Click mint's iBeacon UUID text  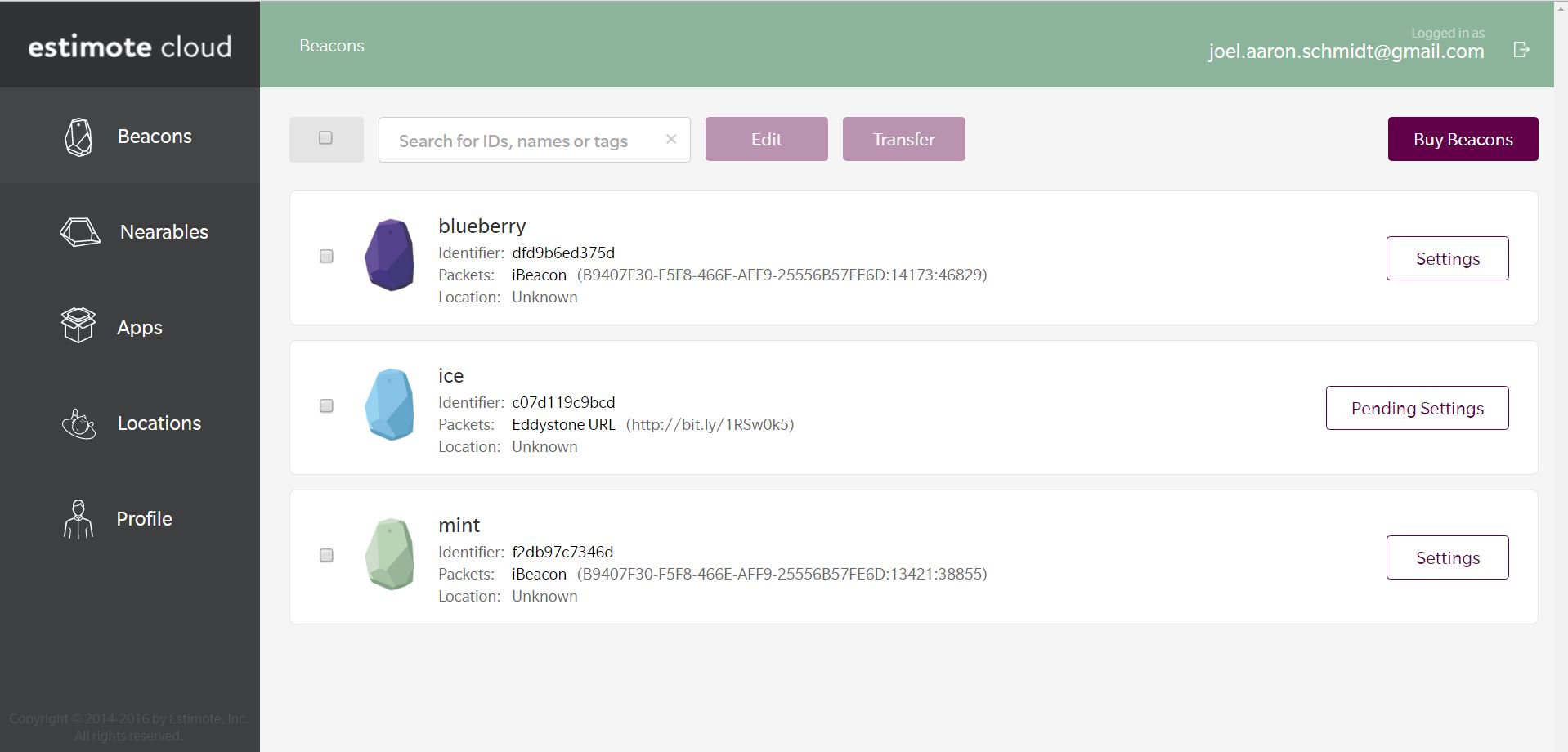point(782,575)
